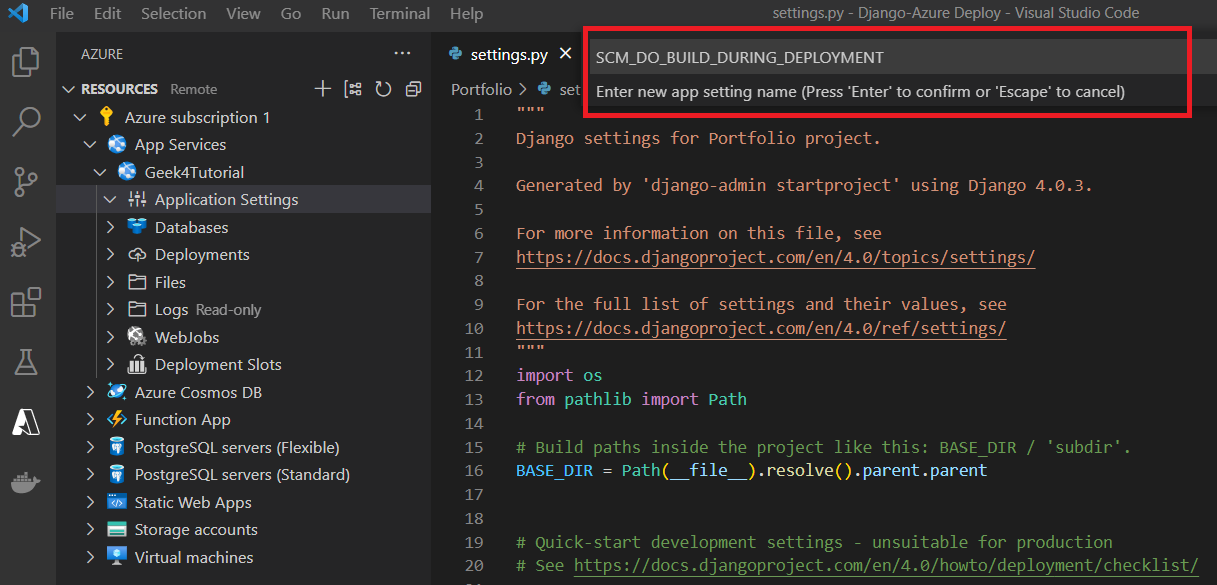Click the Group By icon in Resources

(353, 89)
